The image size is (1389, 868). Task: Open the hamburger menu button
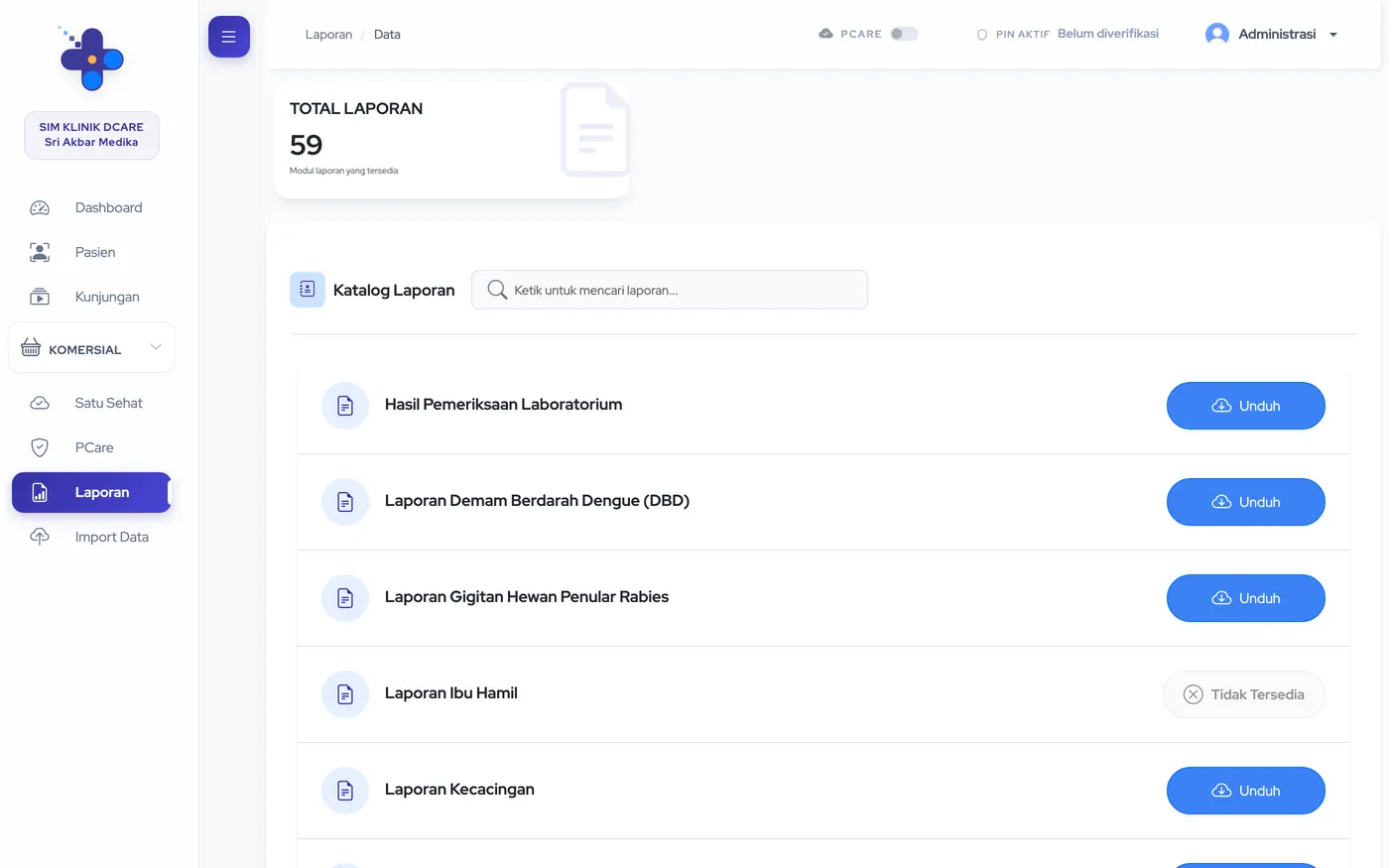(x=229, y=37)
